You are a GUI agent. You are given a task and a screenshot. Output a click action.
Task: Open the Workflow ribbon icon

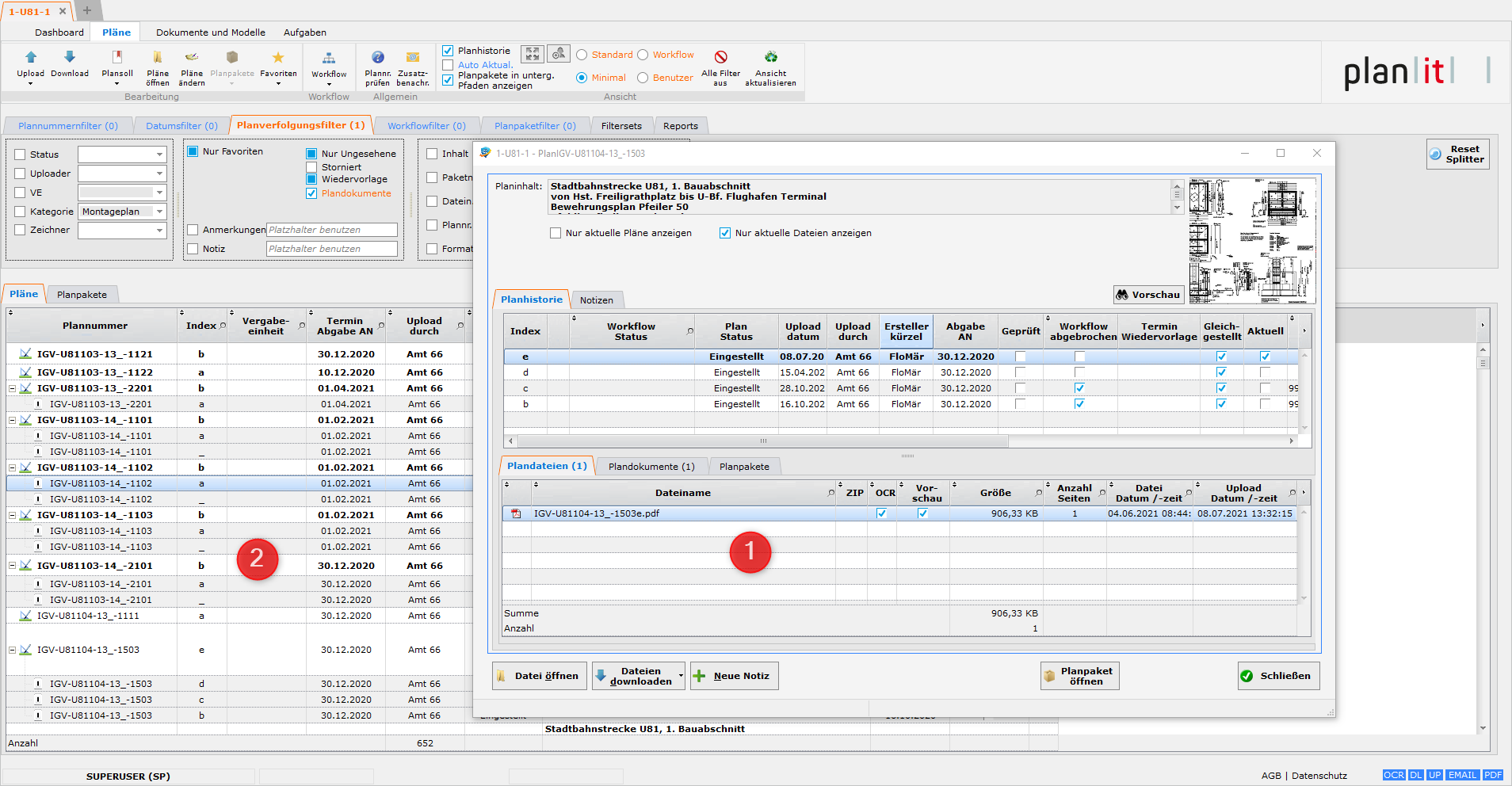pyautogui.click(x=329, y=59)
